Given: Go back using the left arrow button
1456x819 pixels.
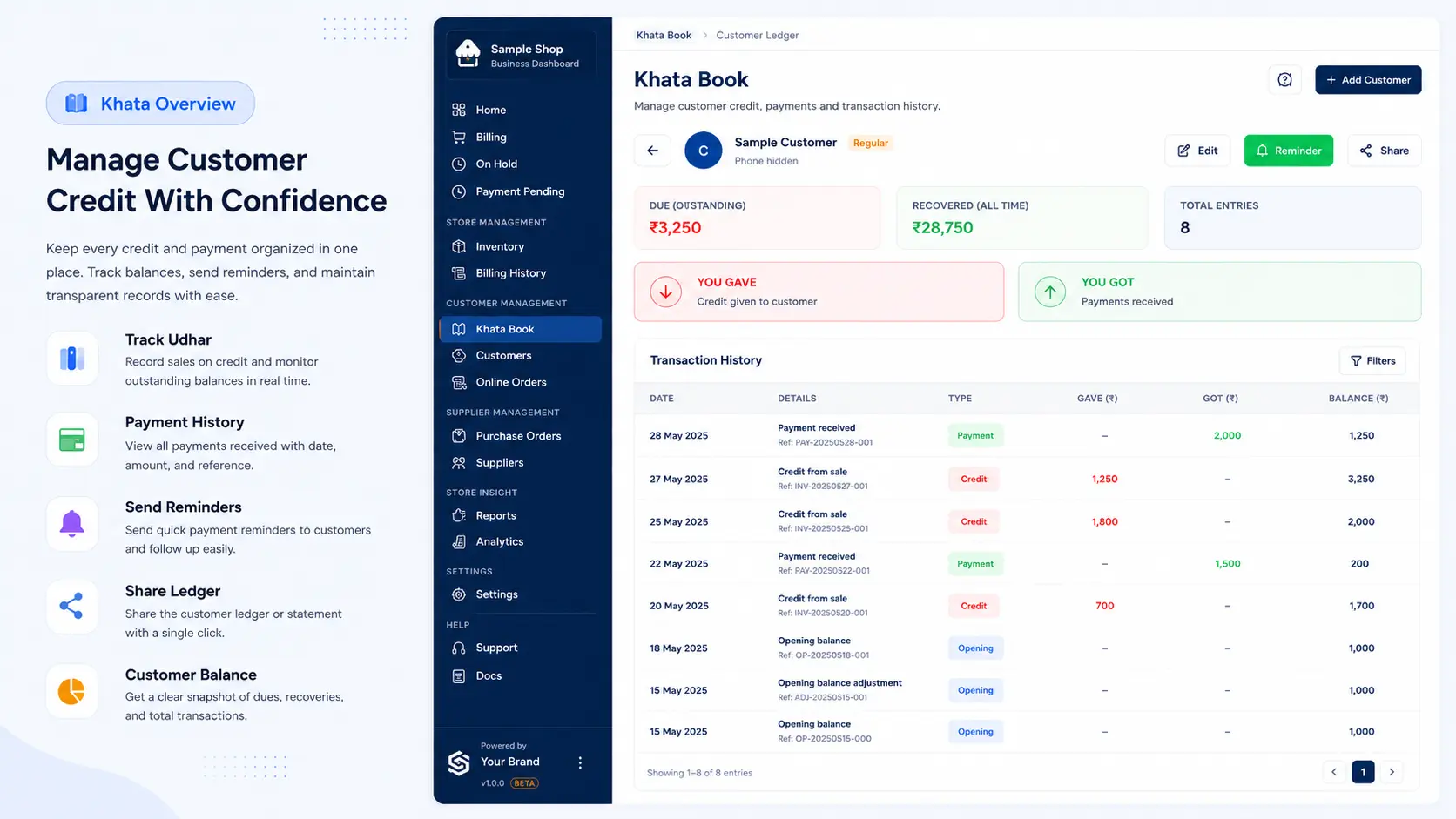Looking at the screenshot, I should point(652,151).
